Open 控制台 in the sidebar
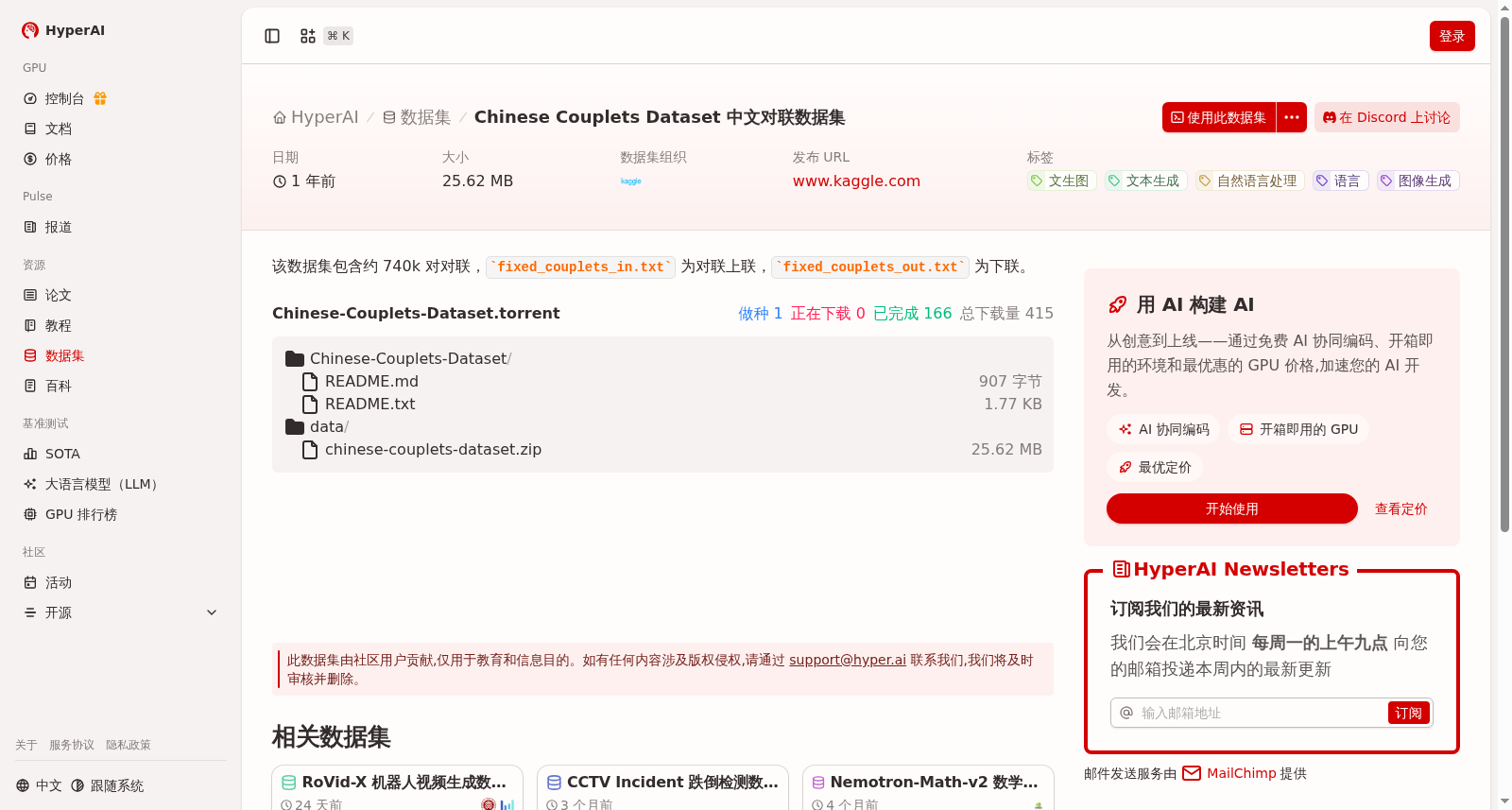 pos(64,98)
